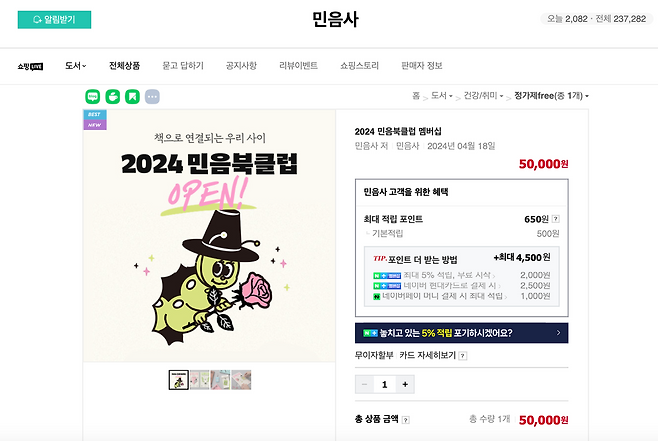Decrease quantity with the minus button

coord(365,384)
